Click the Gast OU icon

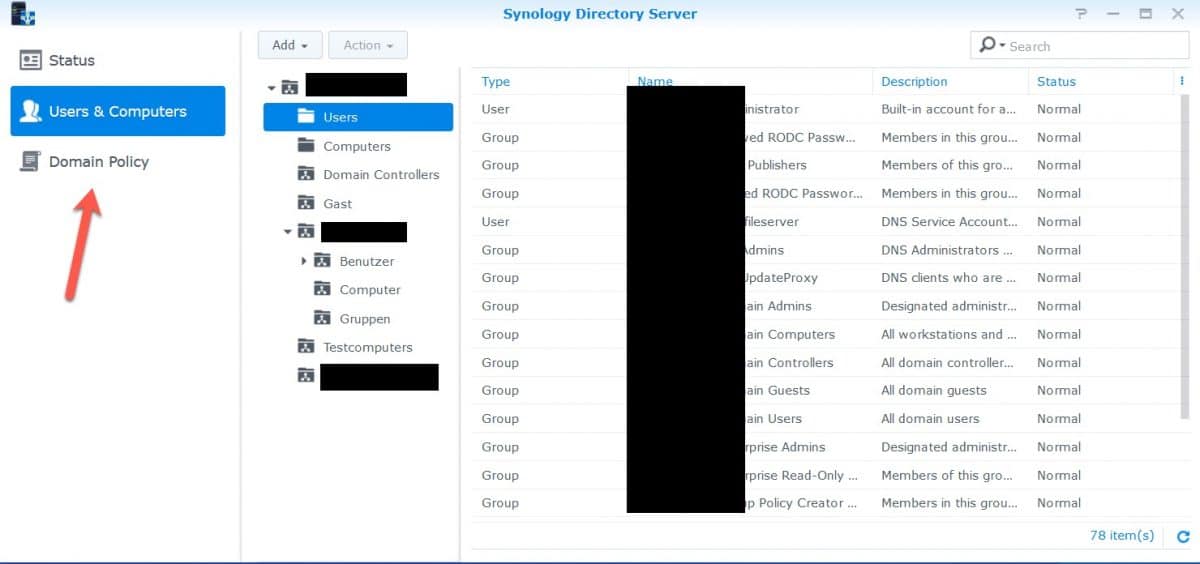tap(306, 203)
